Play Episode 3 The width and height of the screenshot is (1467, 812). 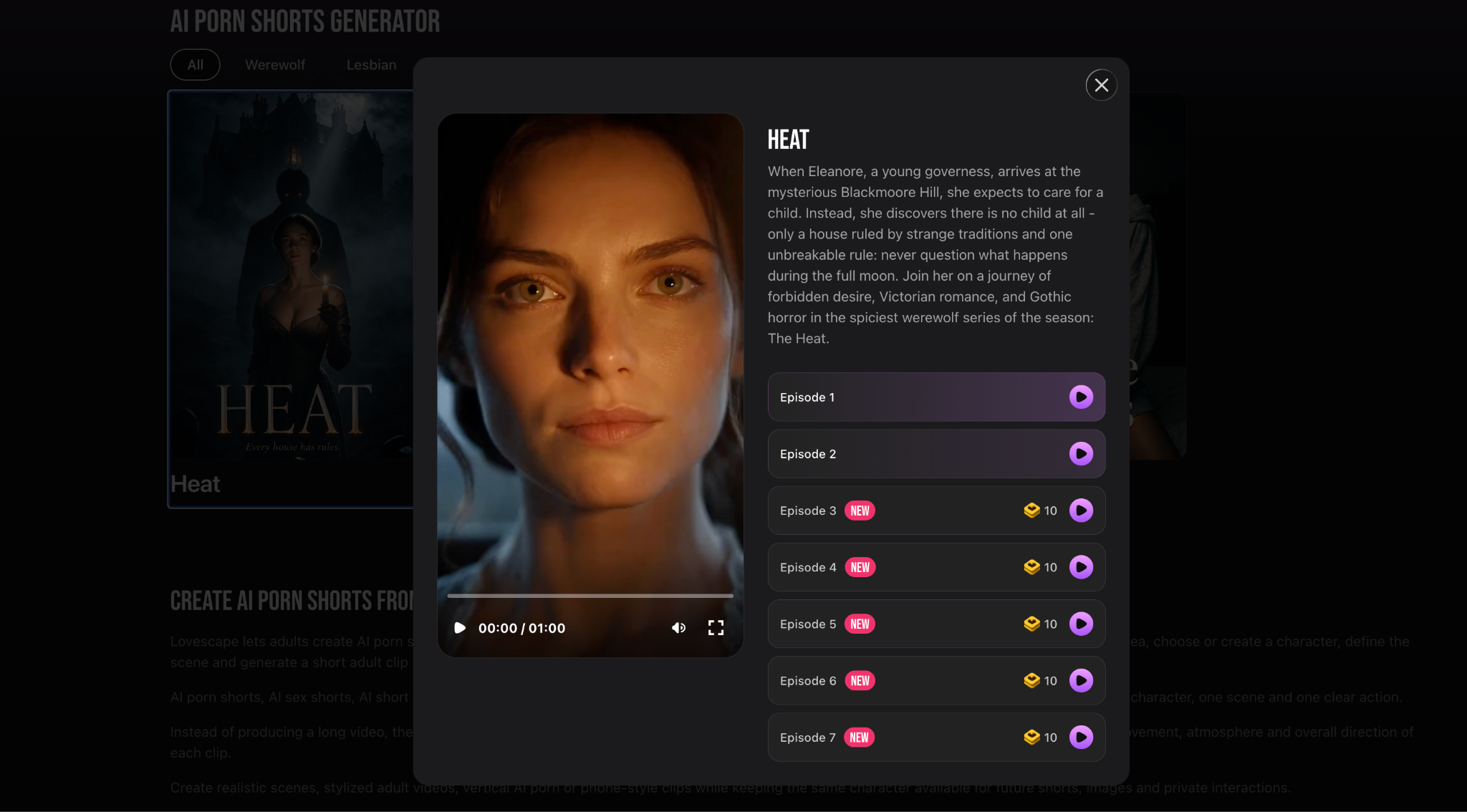click(x=1081, y=511)
